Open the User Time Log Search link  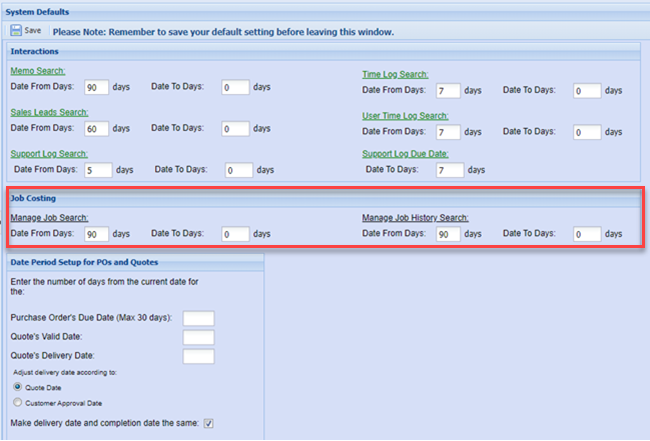[405, 116]
